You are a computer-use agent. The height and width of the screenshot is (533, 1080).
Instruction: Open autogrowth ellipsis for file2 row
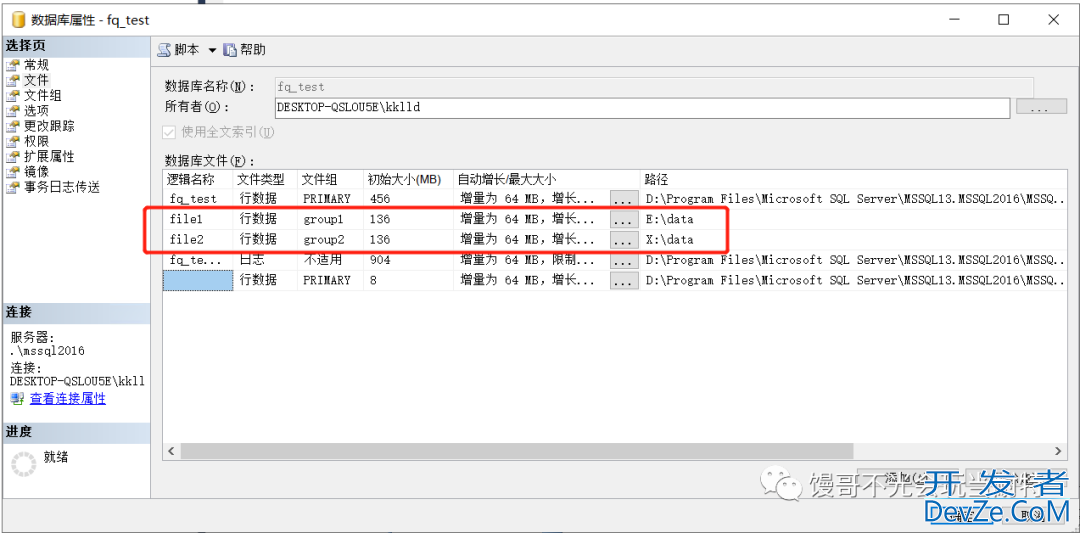coord(623,240)
